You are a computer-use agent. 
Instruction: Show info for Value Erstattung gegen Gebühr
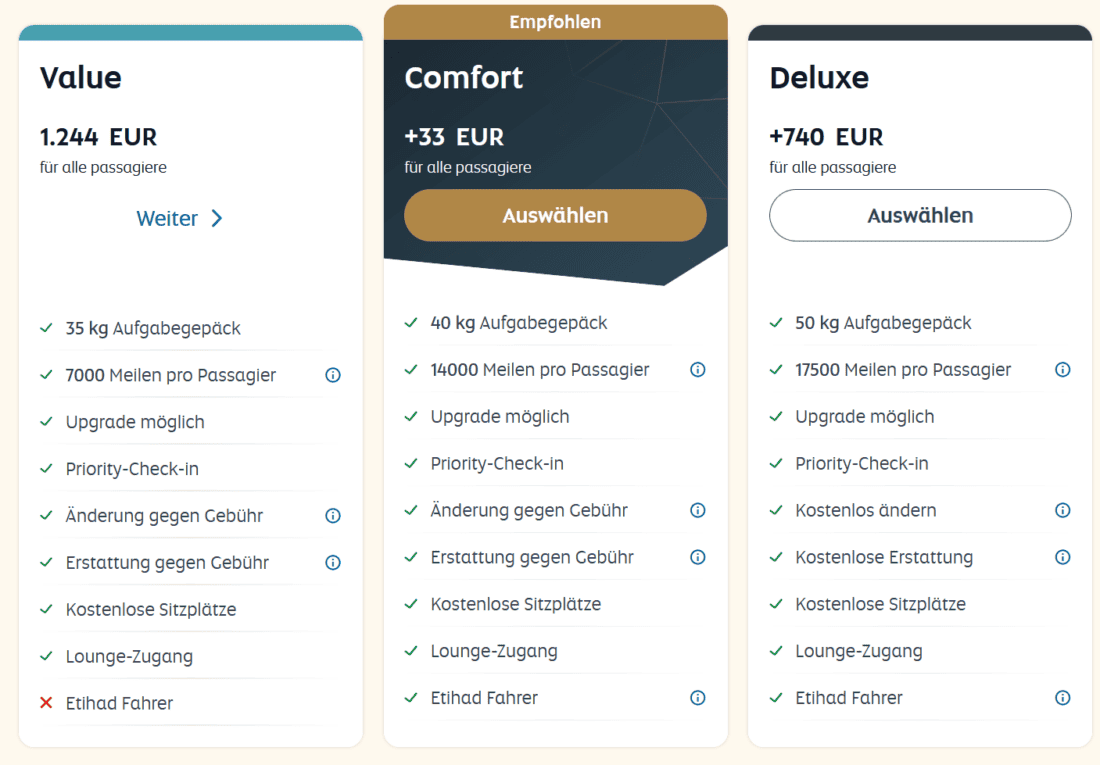click(x=333, y=563)
